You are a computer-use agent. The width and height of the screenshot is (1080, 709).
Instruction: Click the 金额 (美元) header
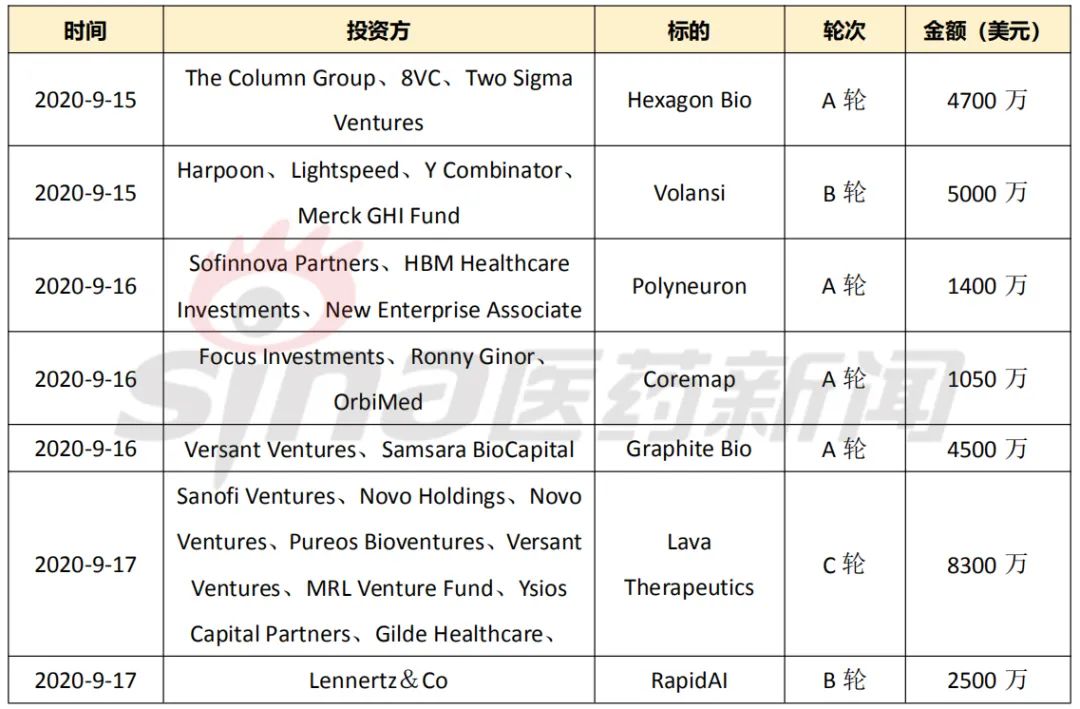988,30
